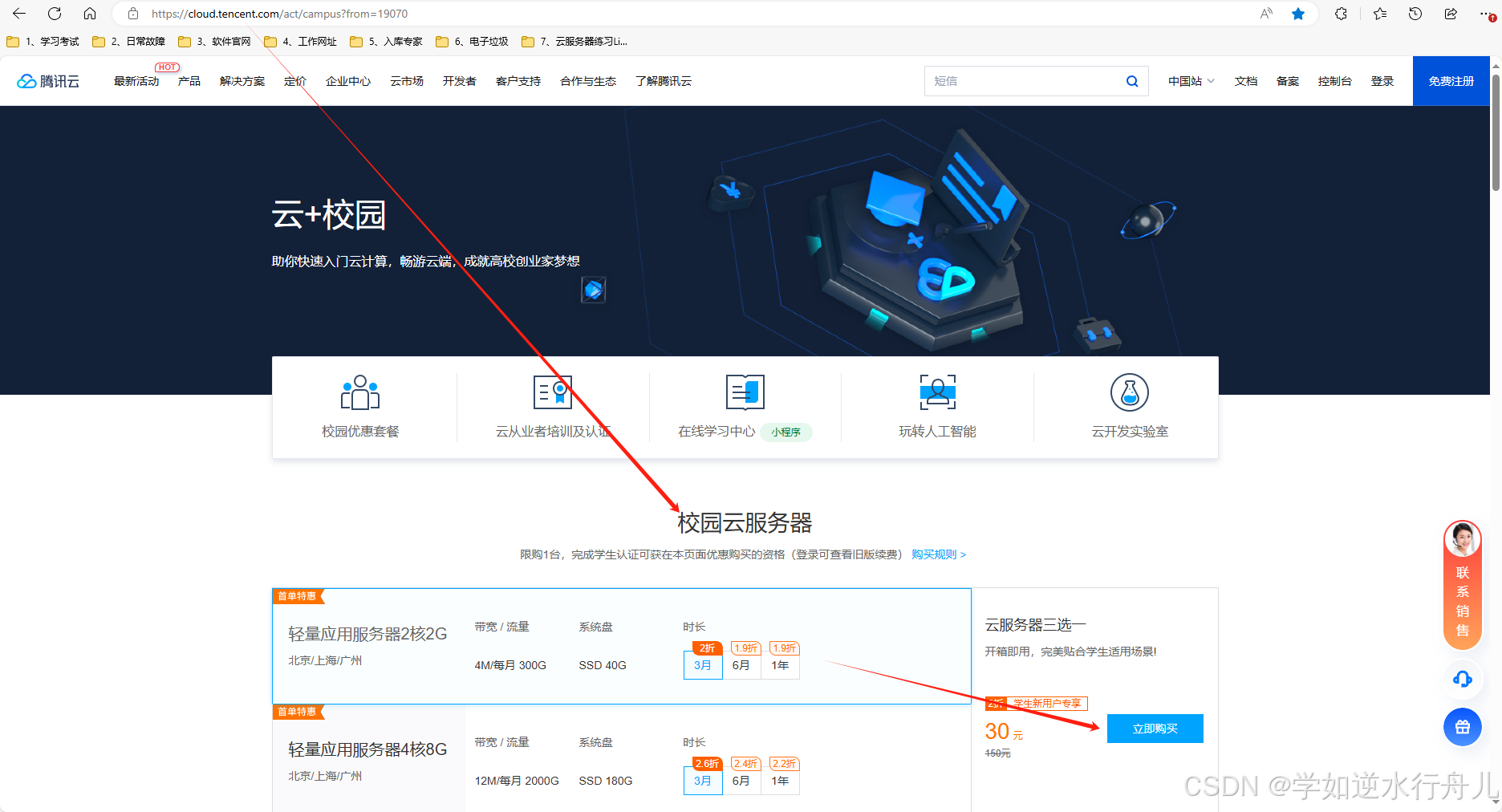The width and height of the screenshot is (1502, 812).
Task: Open 文档 link
Action: pos(1246,81)
